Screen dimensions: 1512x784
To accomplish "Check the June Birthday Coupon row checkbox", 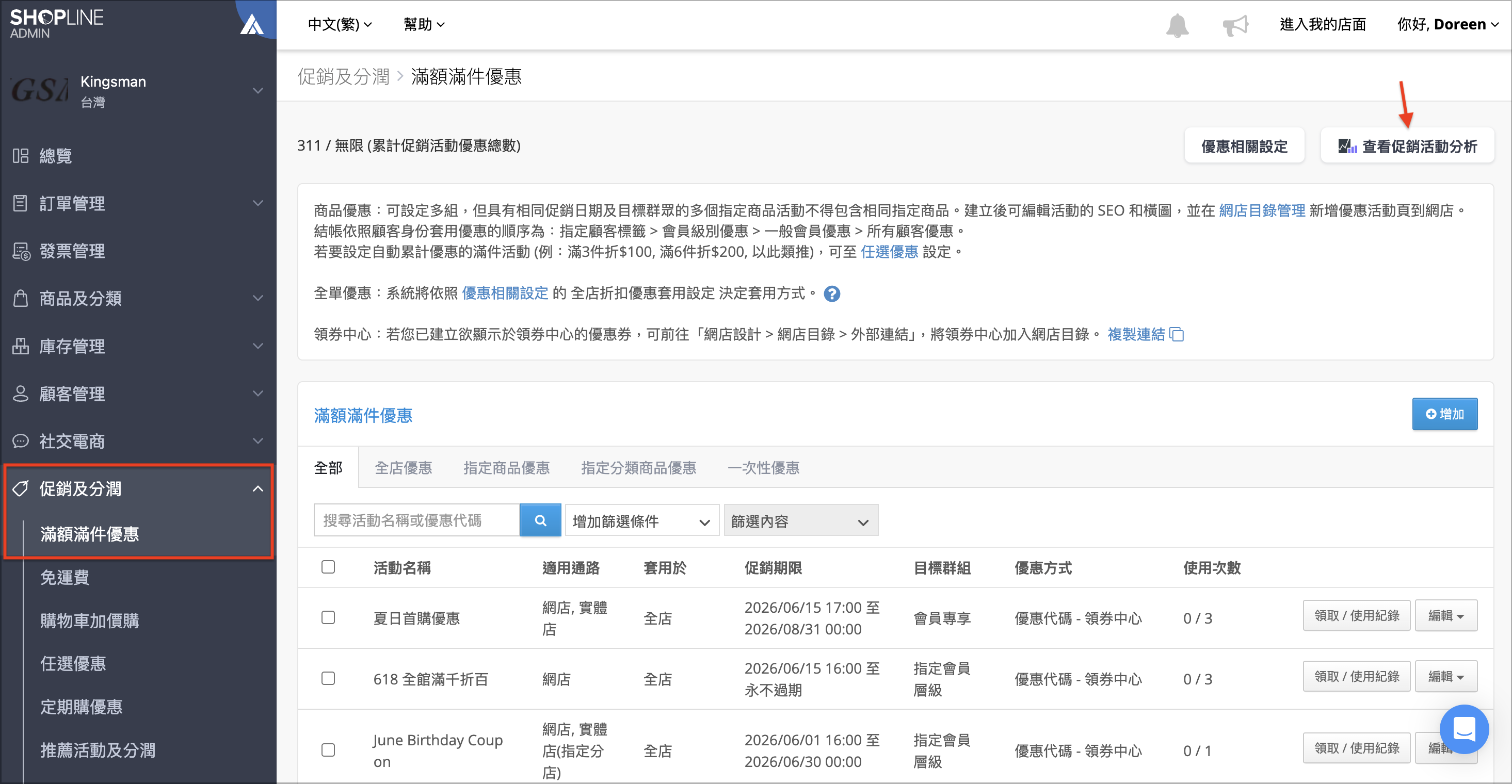I will coord(328,750).
